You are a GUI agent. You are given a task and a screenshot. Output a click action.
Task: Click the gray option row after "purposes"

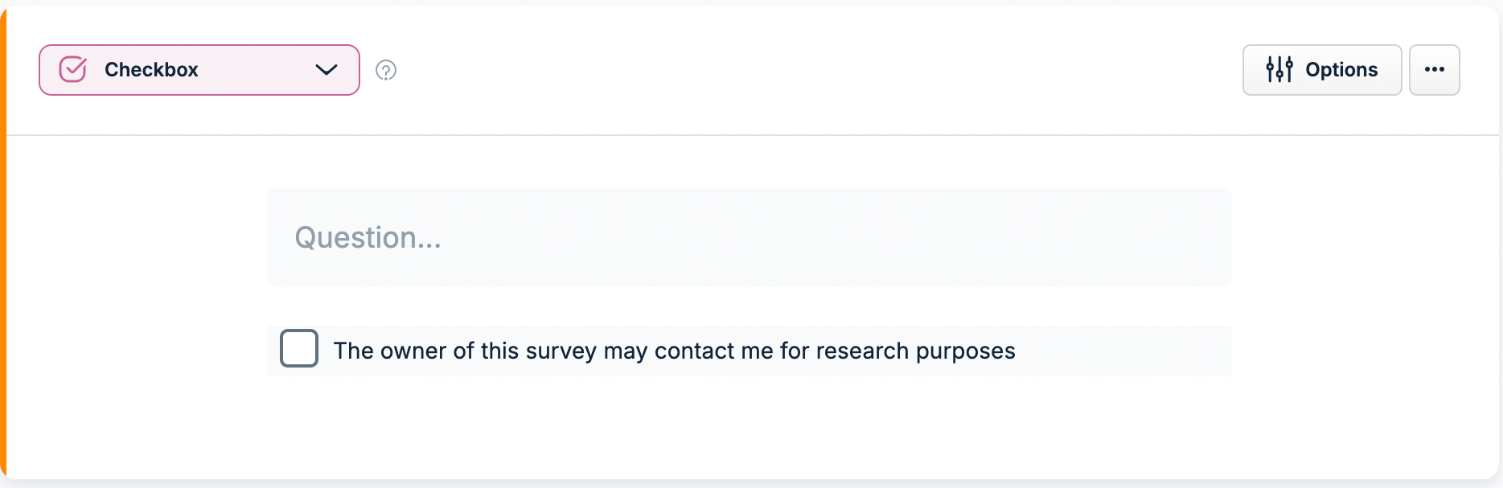[x=1124, y=350]
